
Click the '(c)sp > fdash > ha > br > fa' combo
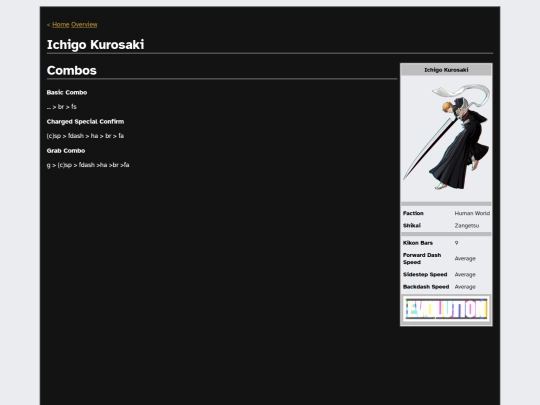tap(85, 136)
